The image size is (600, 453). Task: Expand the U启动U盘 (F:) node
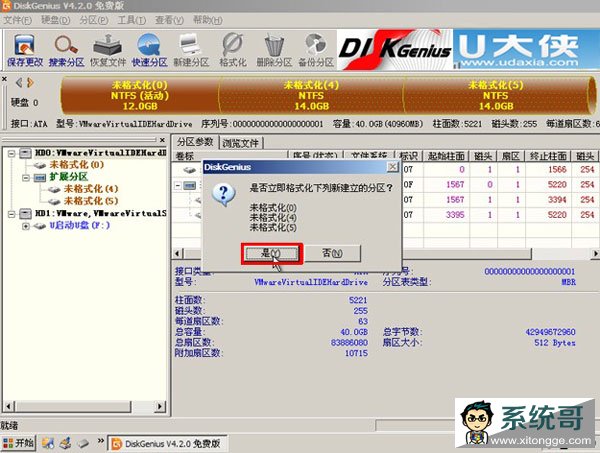click(x=26, y=226)
